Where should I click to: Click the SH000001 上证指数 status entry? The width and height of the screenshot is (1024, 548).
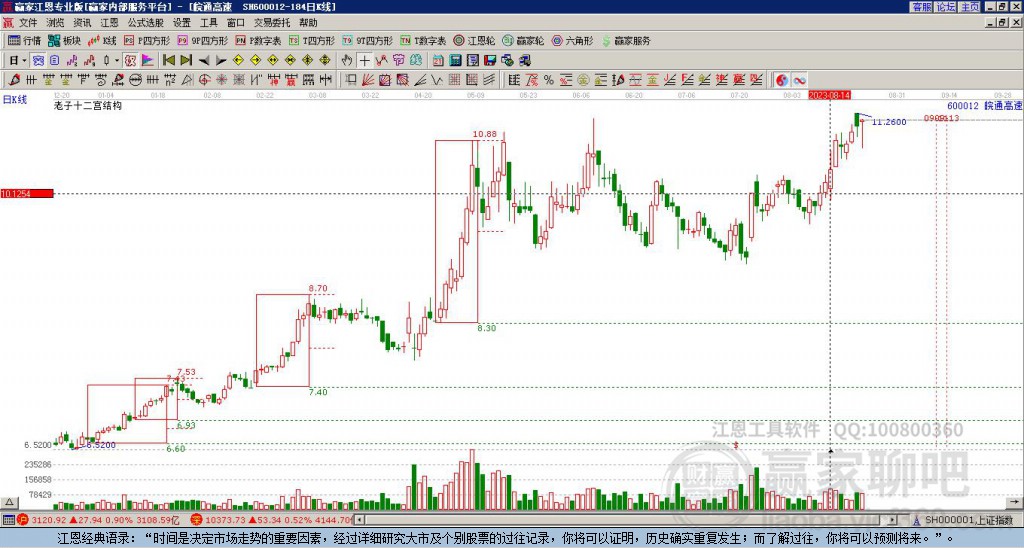(x=968, y=520)
